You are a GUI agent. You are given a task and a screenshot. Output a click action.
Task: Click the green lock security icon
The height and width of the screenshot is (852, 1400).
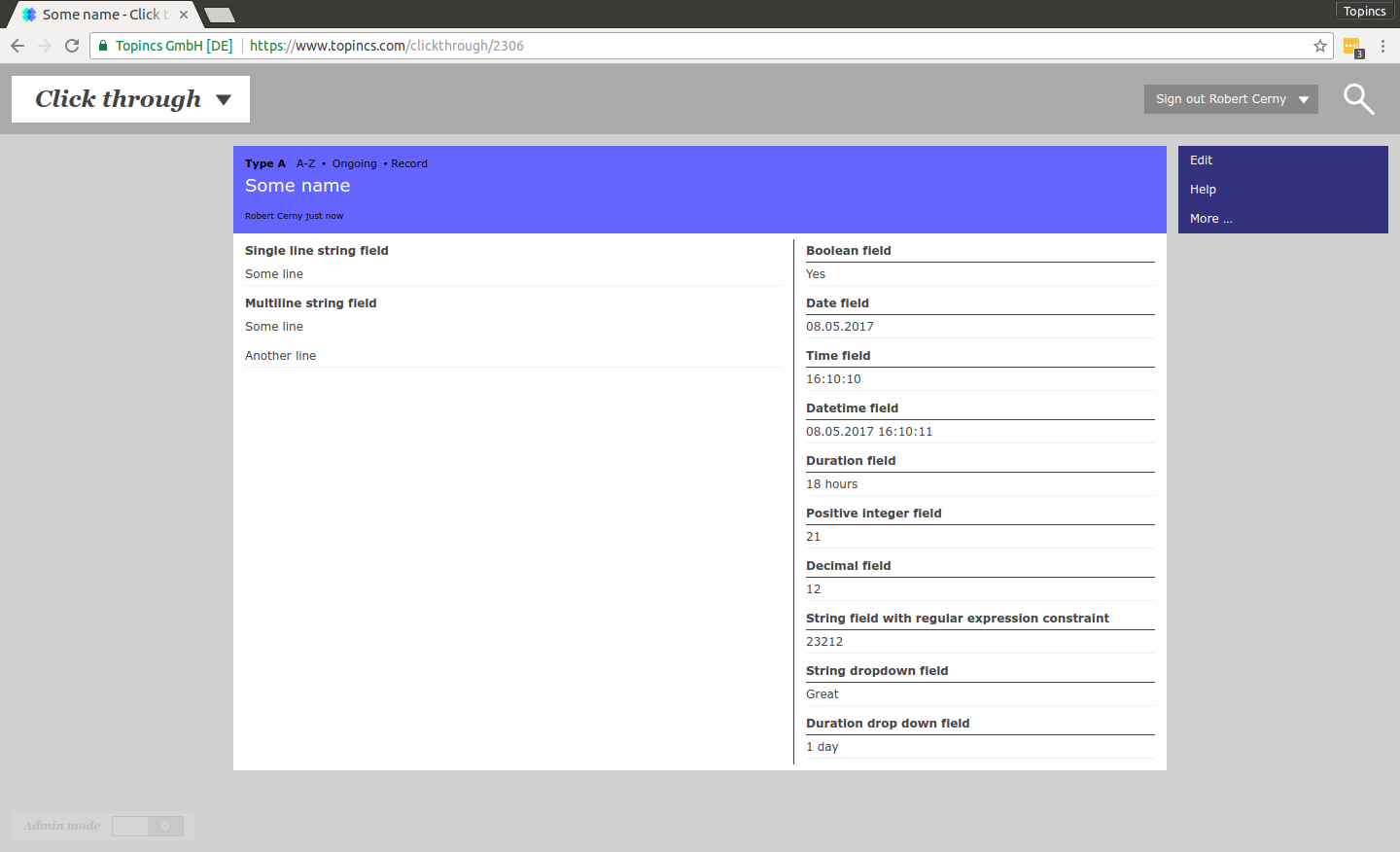click(103, 46)
